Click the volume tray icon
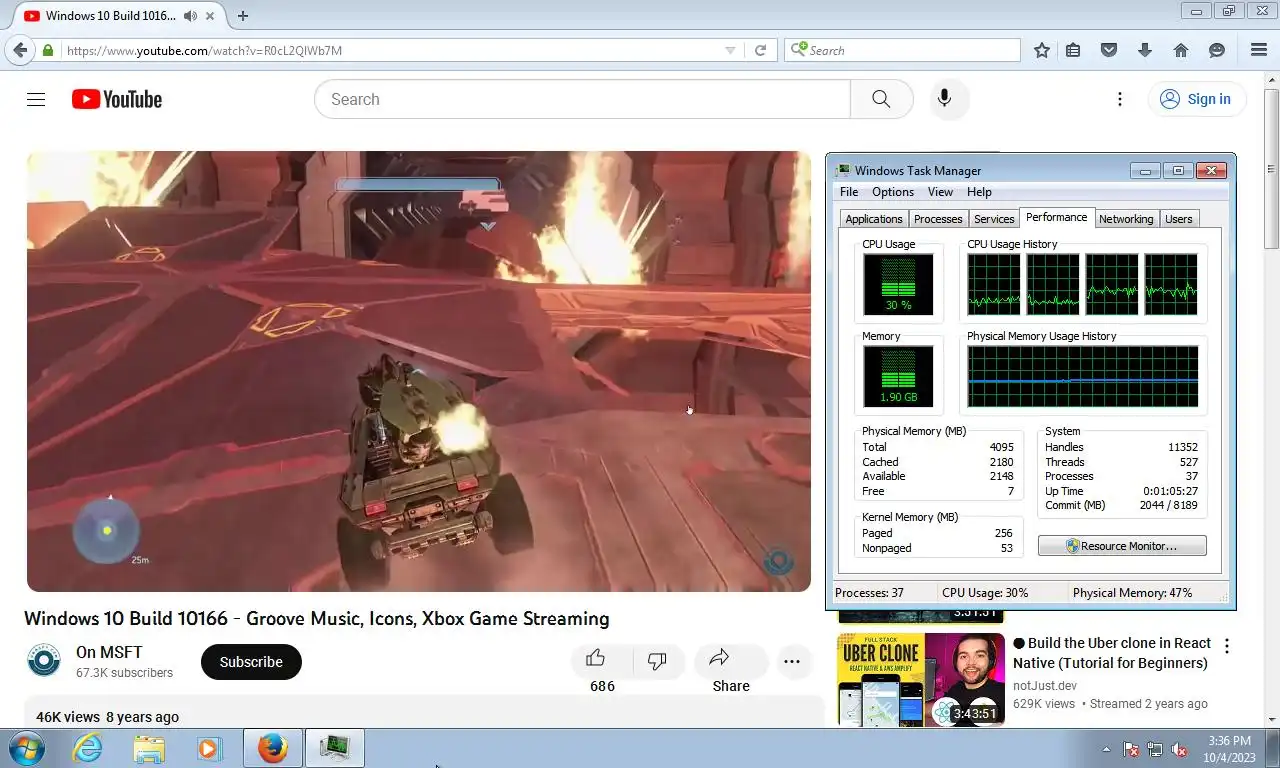The width and height of the screenshot is (1280, 768). click(1179, 749)
